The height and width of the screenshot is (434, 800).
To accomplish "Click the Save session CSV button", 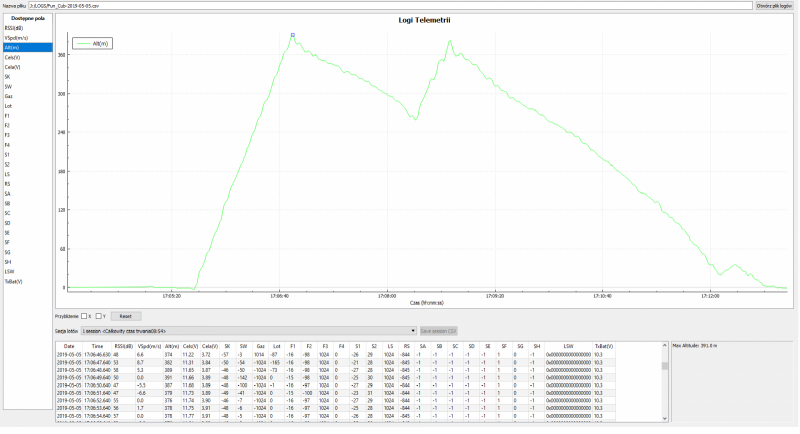I will (x=438, y=329).
